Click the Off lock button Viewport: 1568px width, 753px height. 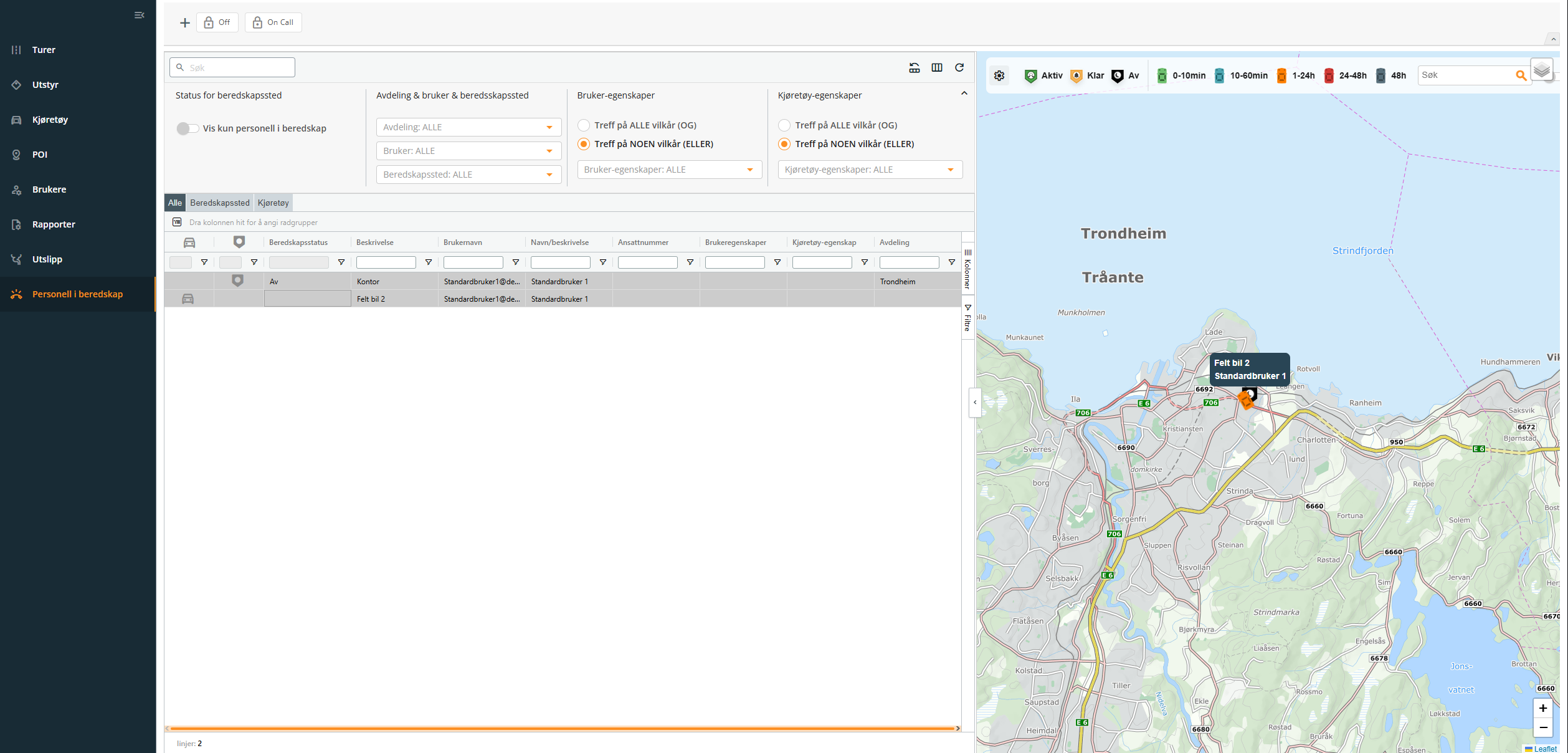(x=217, y=22)
